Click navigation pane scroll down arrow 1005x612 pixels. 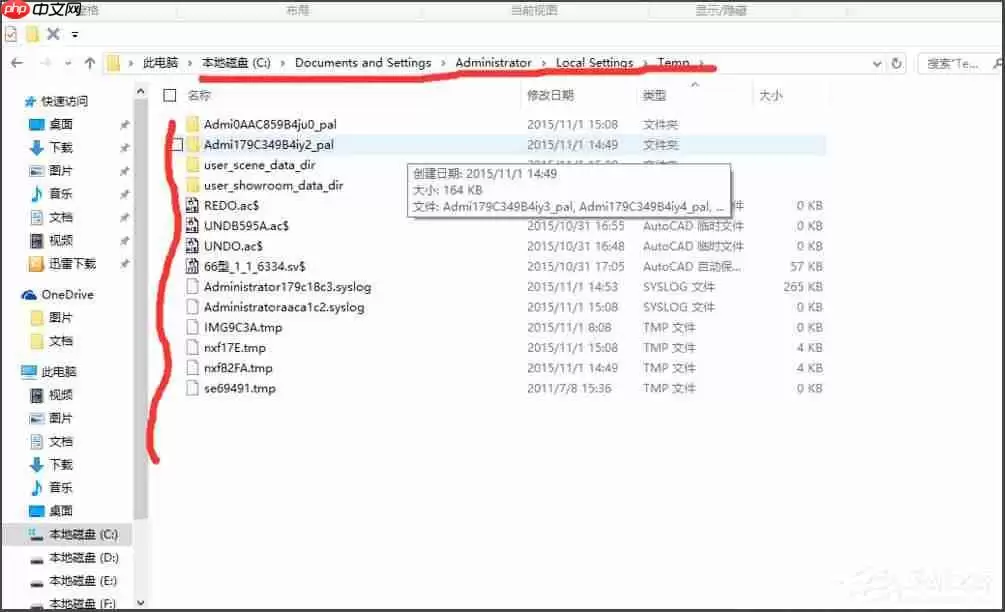pyautogui.click(x=140, y=602)
